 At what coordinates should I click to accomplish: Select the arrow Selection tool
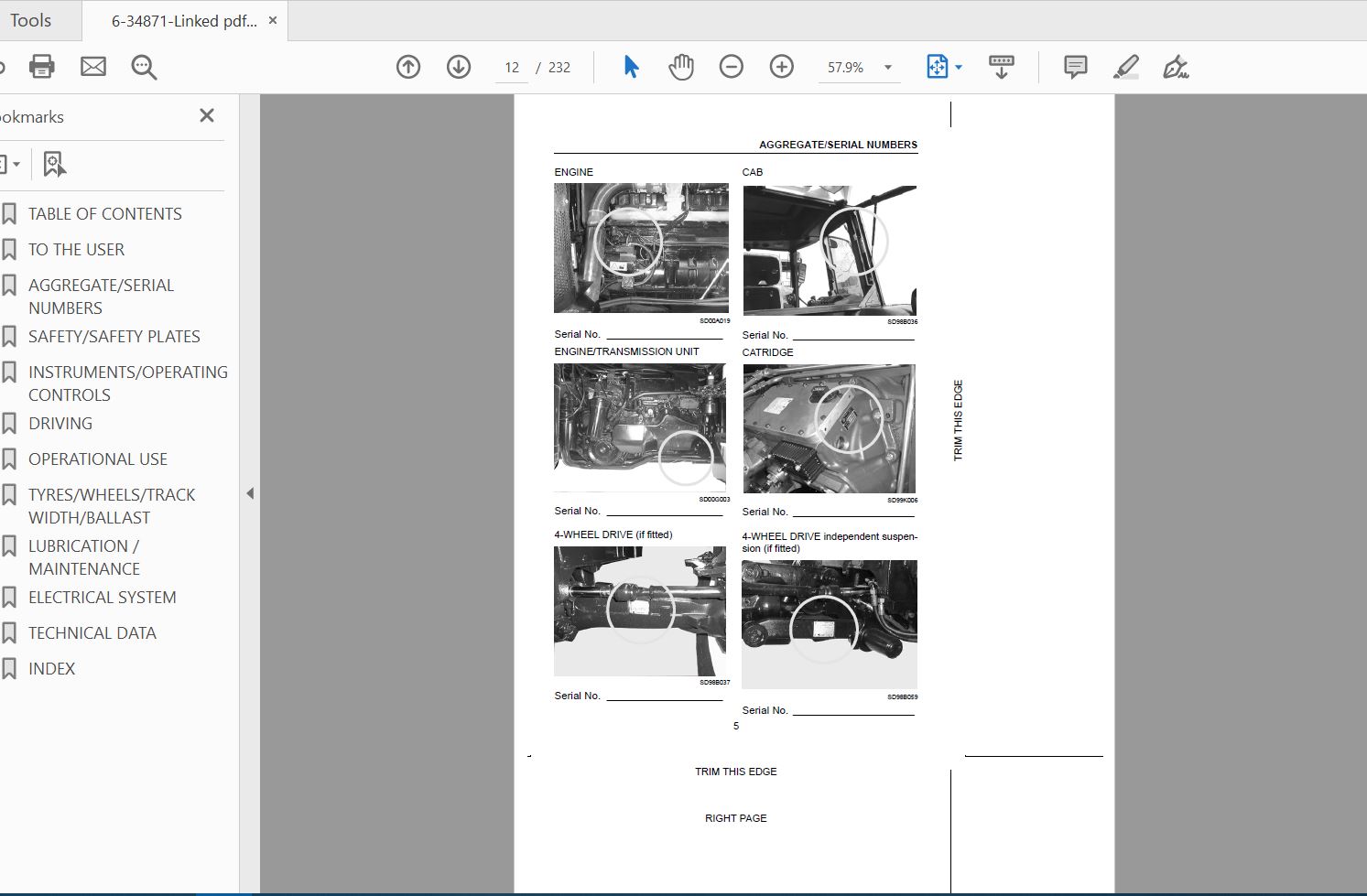[631, 67]
